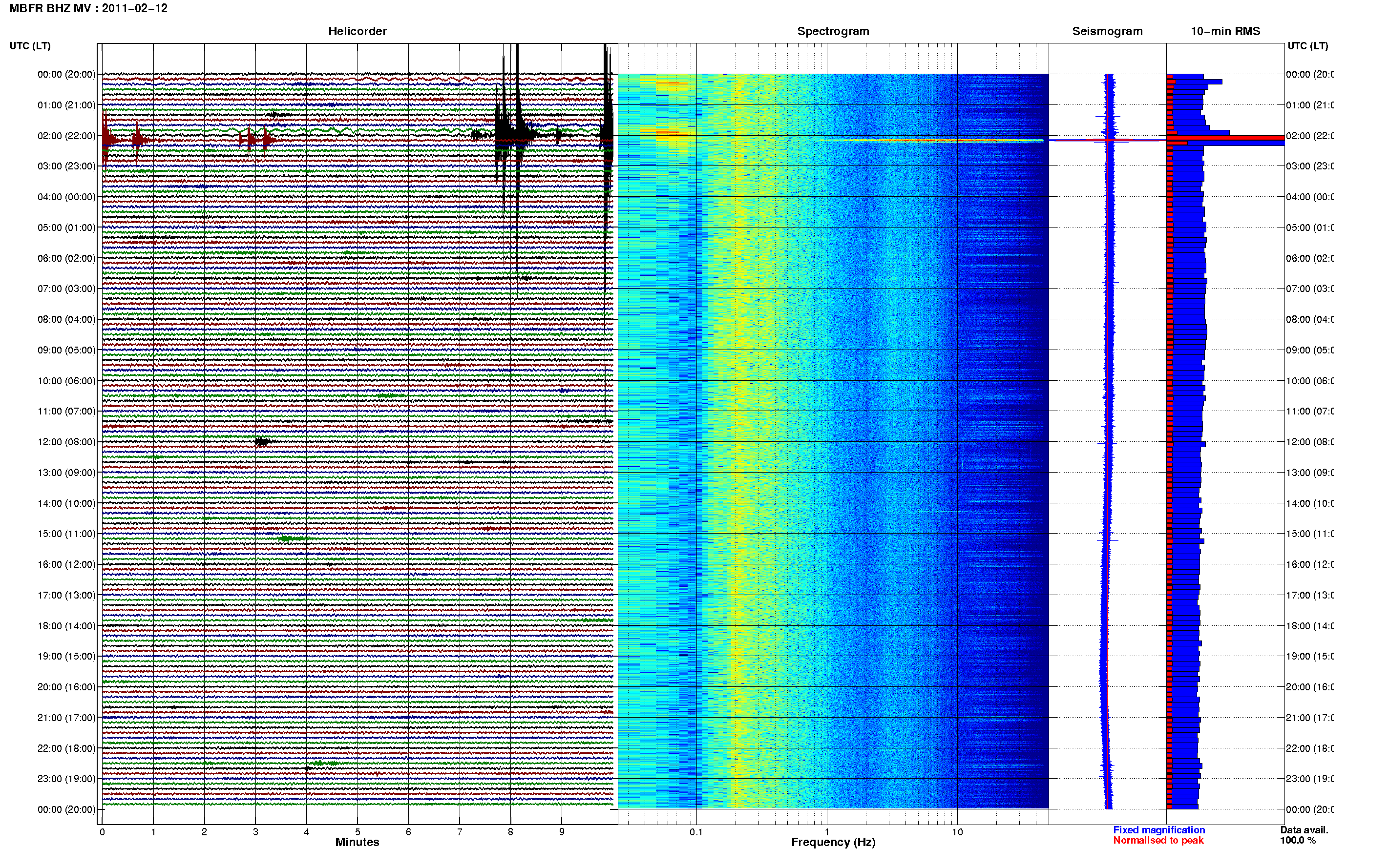Click the dark red event at the 02:00 trace start
The height and width of the screenshot is (868, 1389).
point(108,140)
